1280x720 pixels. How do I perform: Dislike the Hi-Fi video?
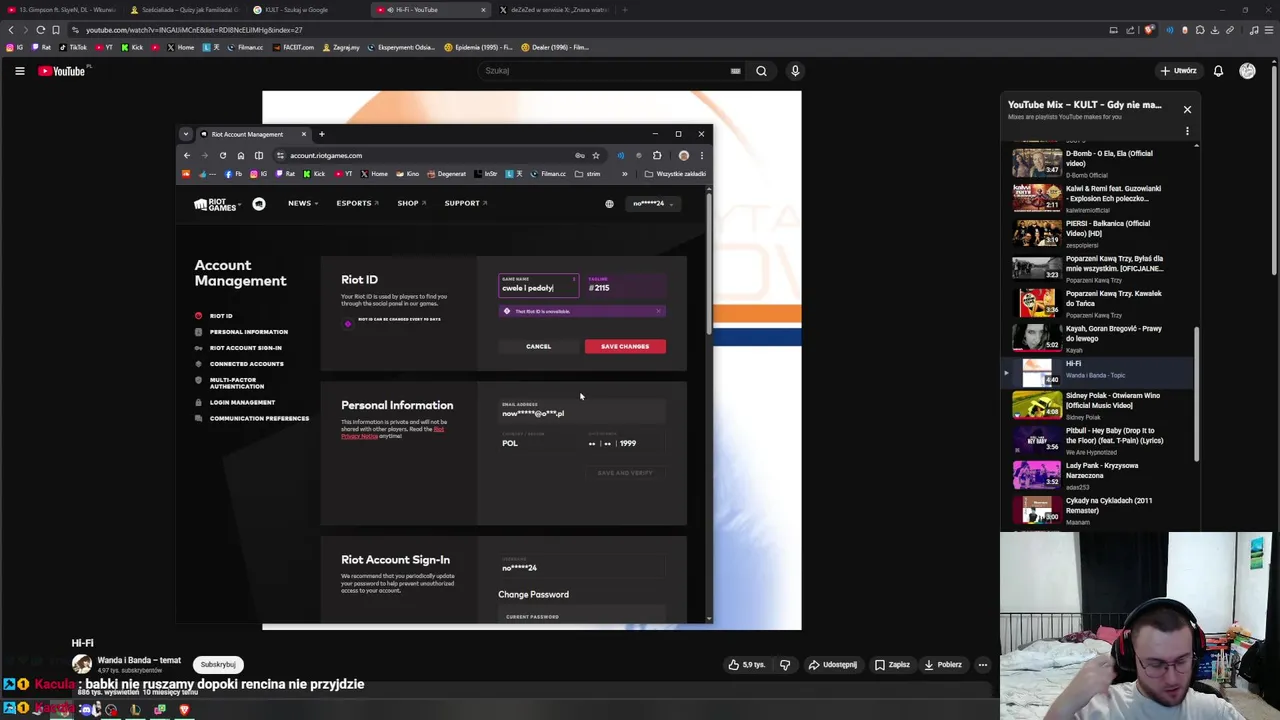785,665
